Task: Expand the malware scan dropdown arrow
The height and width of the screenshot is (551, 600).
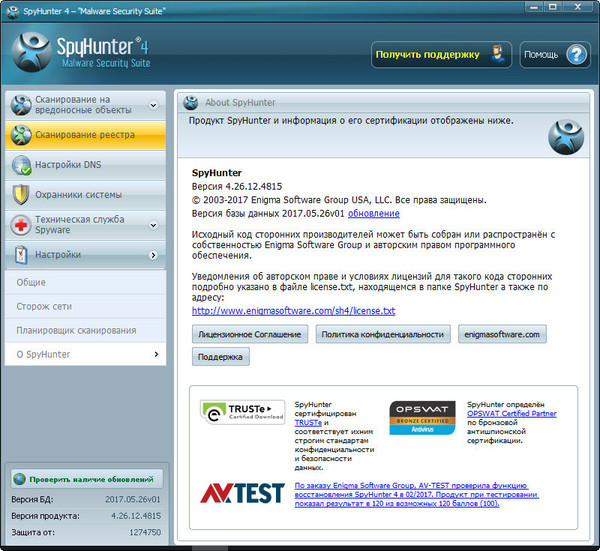Action: coord(153,105)
